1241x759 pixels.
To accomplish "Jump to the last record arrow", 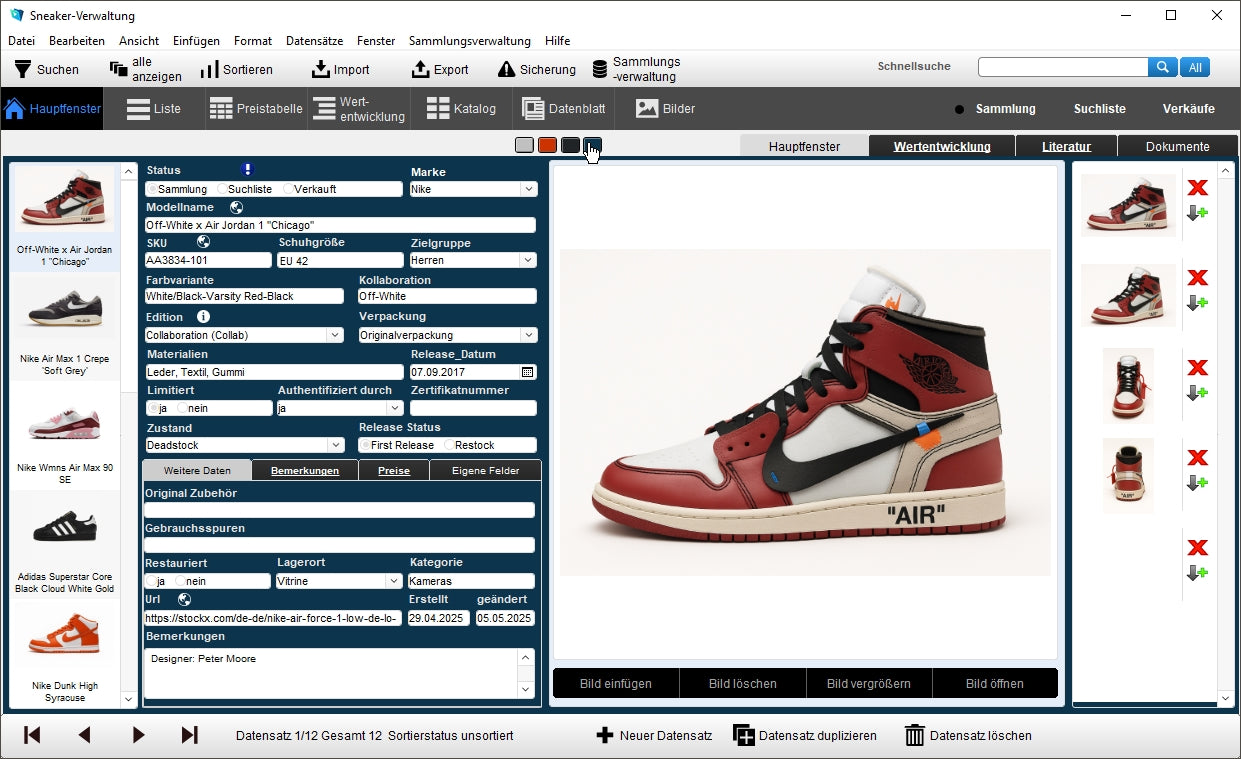I will (189, 735).
